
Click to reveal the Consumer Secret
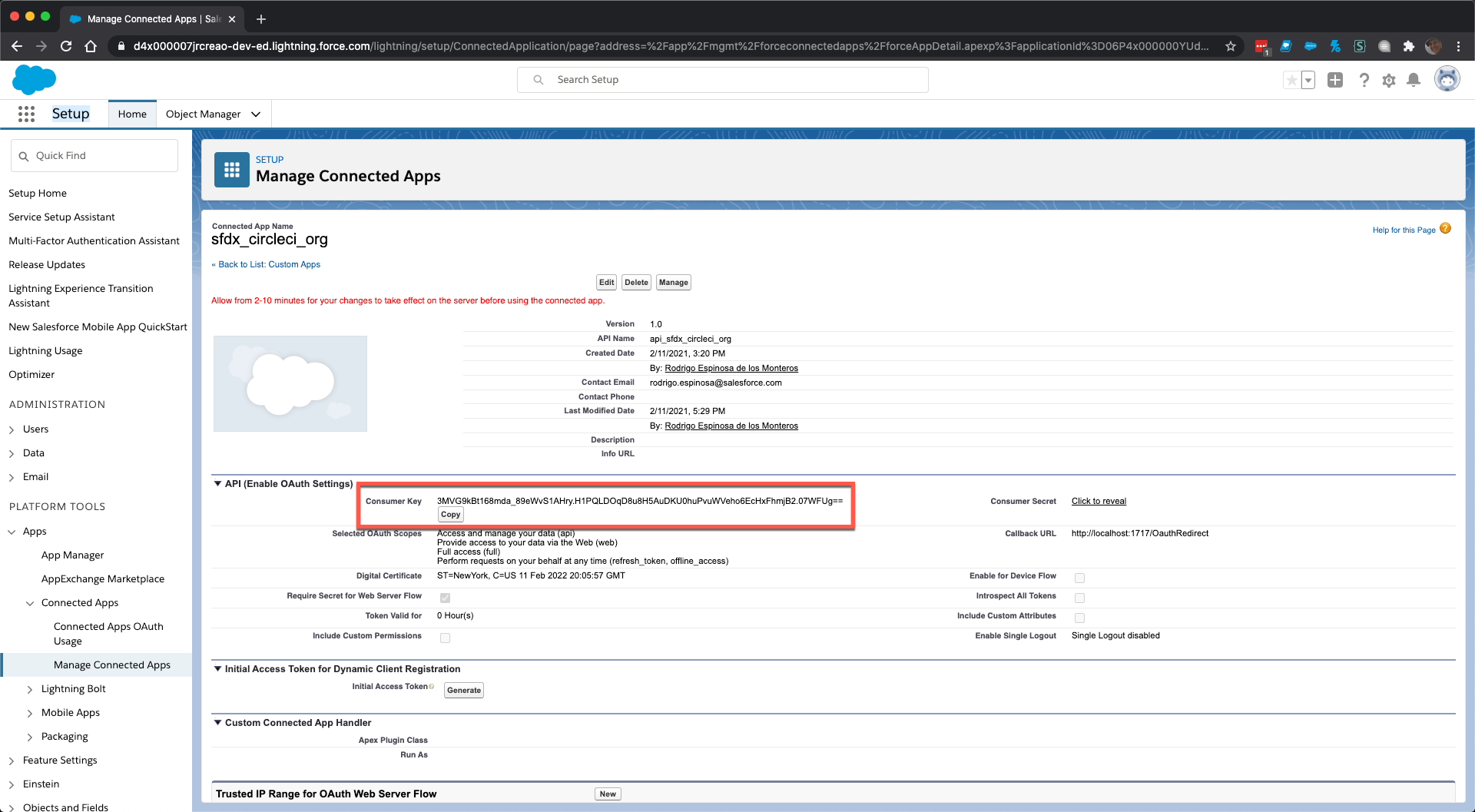[x=1099, y=501]
